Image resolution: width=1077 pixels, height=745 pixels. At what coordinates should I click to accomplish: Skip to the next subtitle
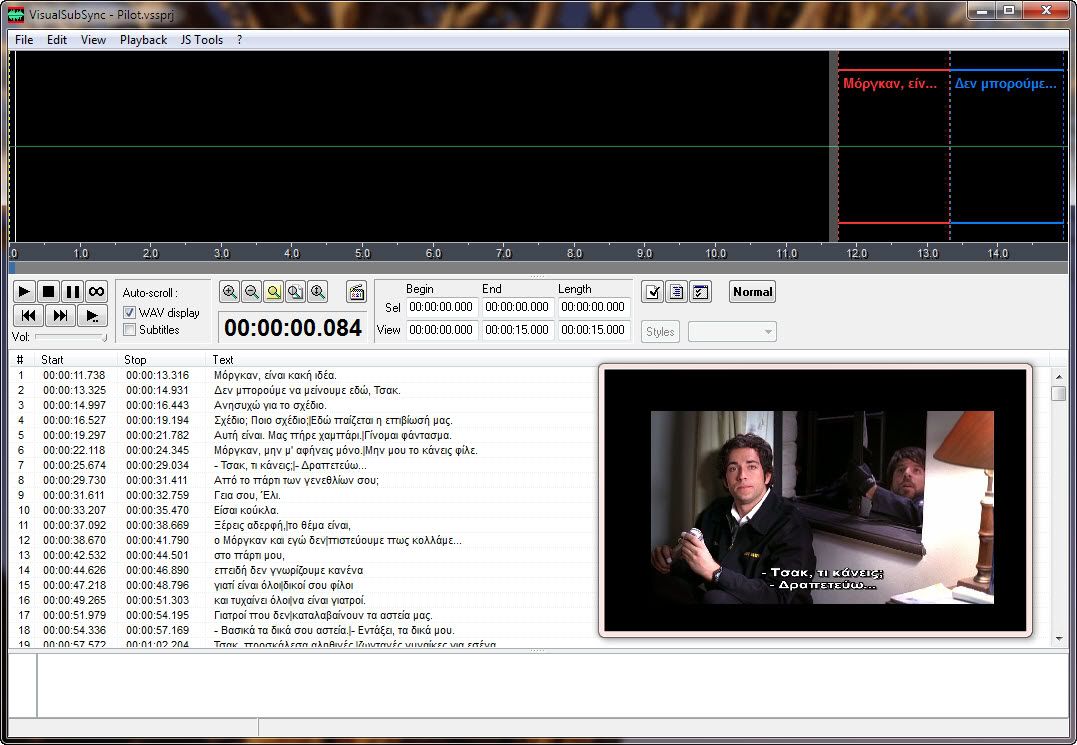pyautogui.click(x=60, y=316)
